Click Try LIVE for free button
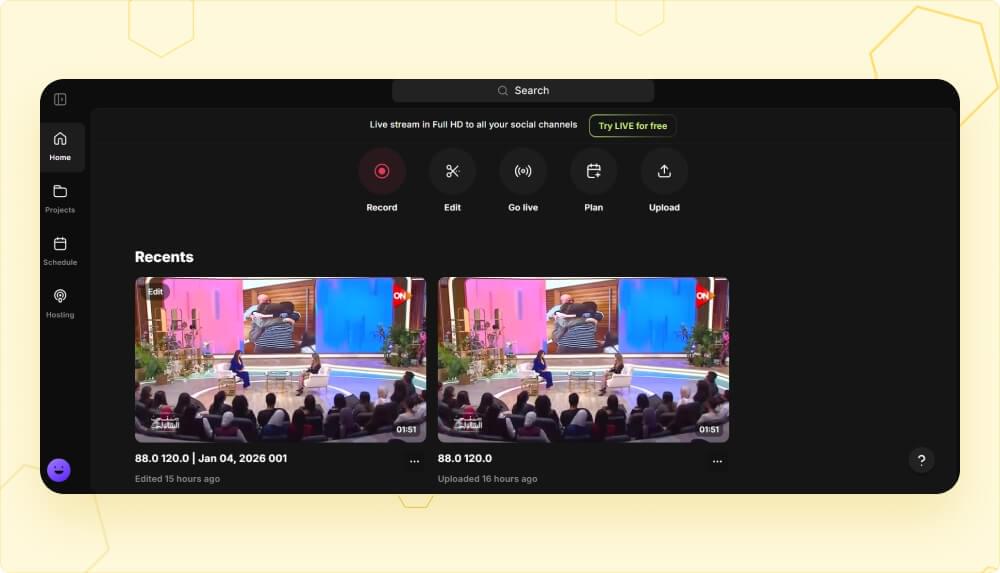This screenshot has width=1000, height=573. tap(632, 126)
